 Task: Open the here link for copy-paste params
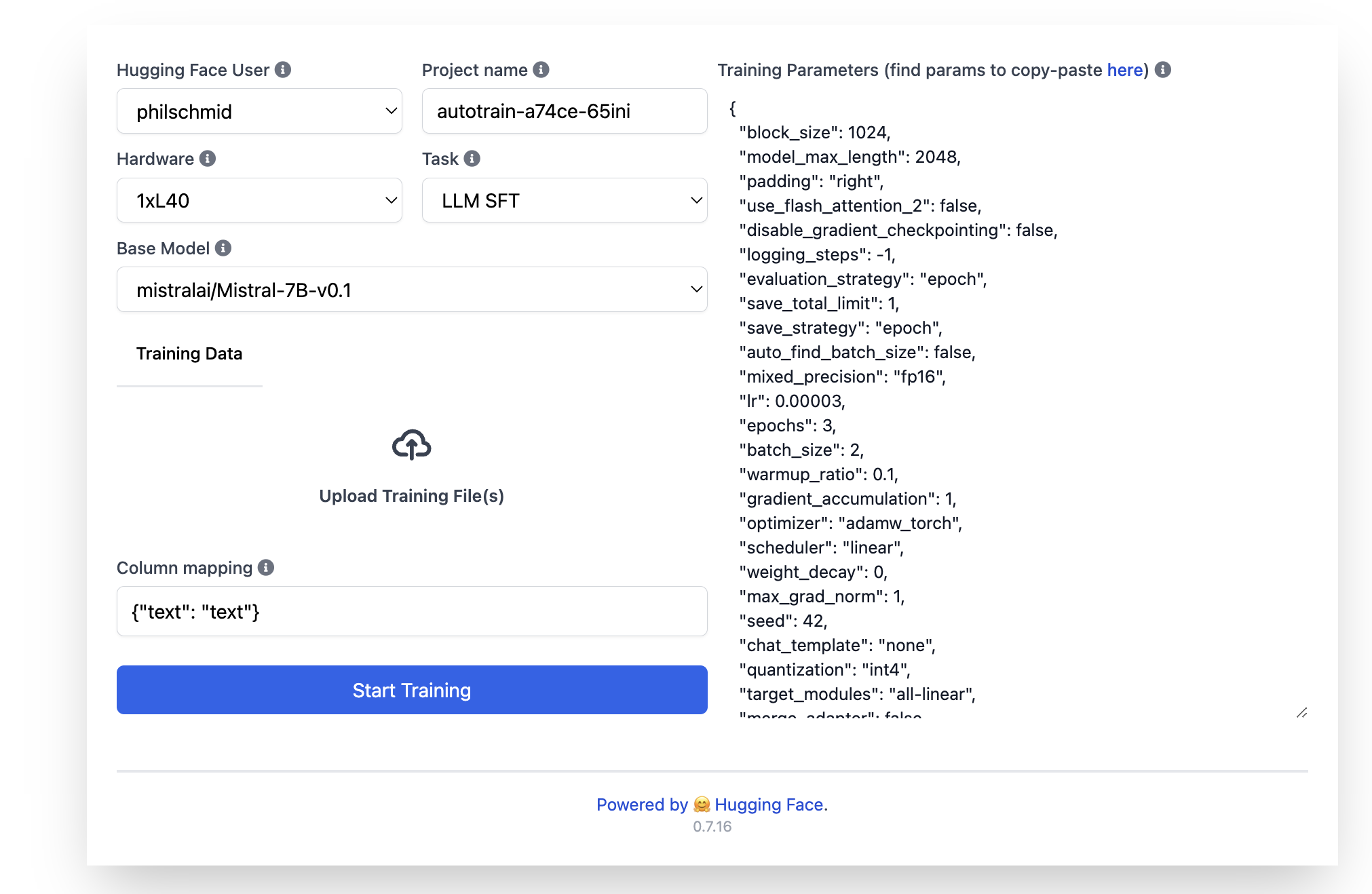tap(1123, 70)
